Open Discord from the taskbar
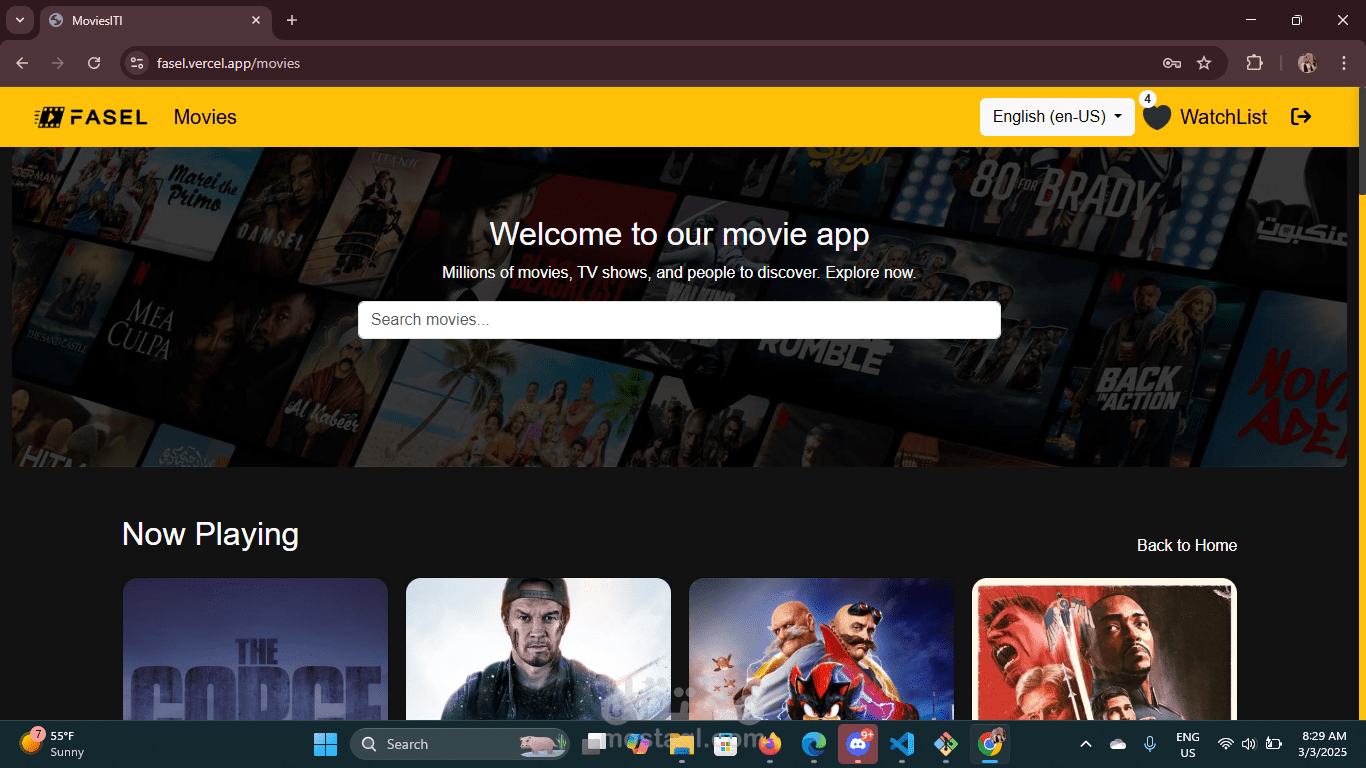 [x=858, y=744]
